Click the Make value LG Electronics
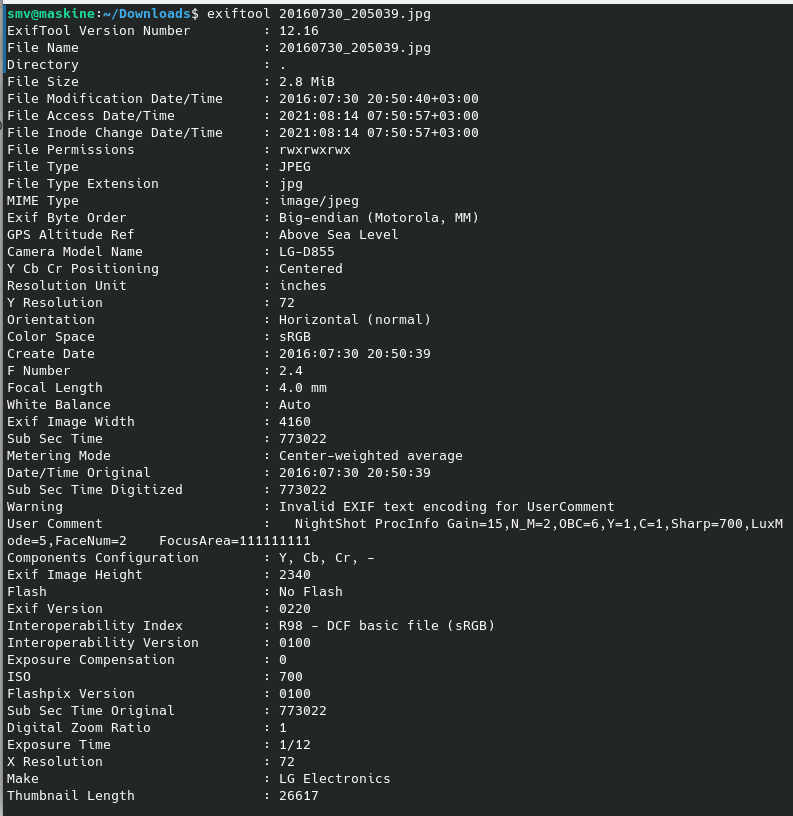 [335, 779]
